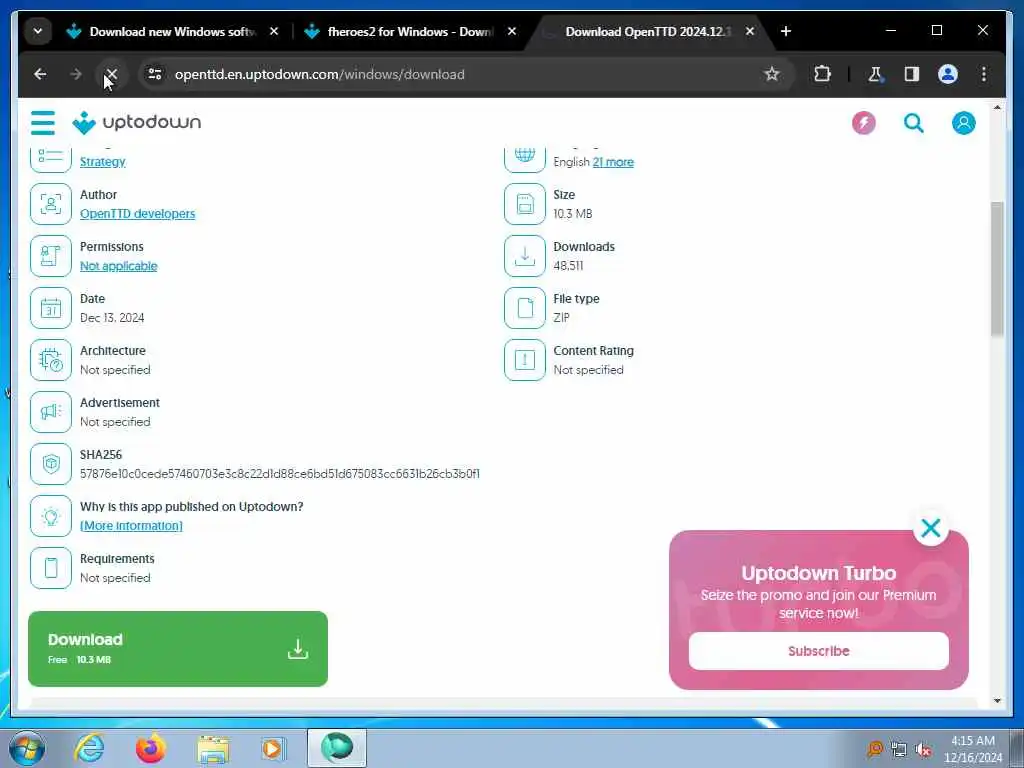1024x768 pixels.
Task: Open the Windows Start menu
Action: pyautogui.click(x=27, y=748)
